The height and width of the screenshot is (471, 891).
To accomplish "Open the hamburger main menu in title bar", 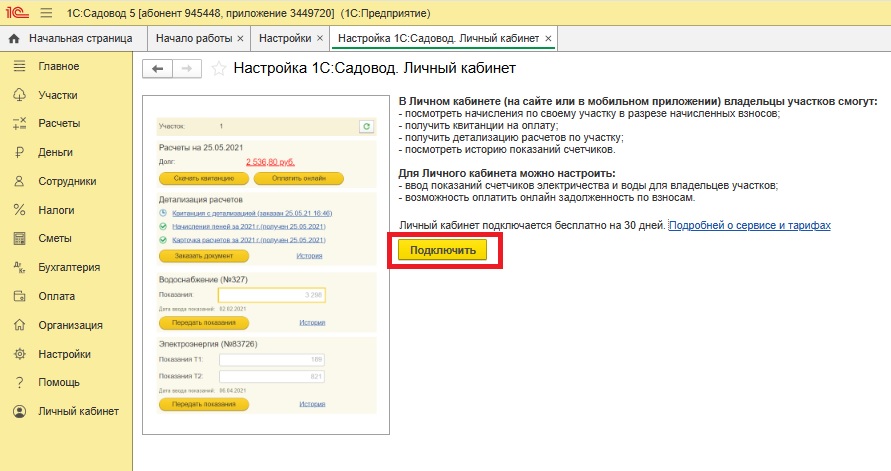I will pos(47,12).
